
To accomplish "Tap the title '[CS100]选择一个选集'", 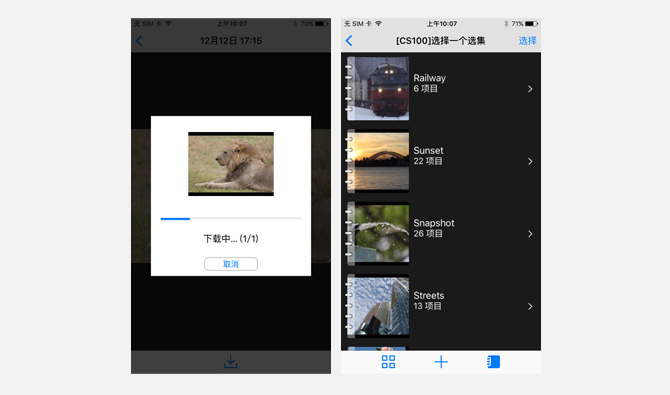I will click(x=441, y=41).
